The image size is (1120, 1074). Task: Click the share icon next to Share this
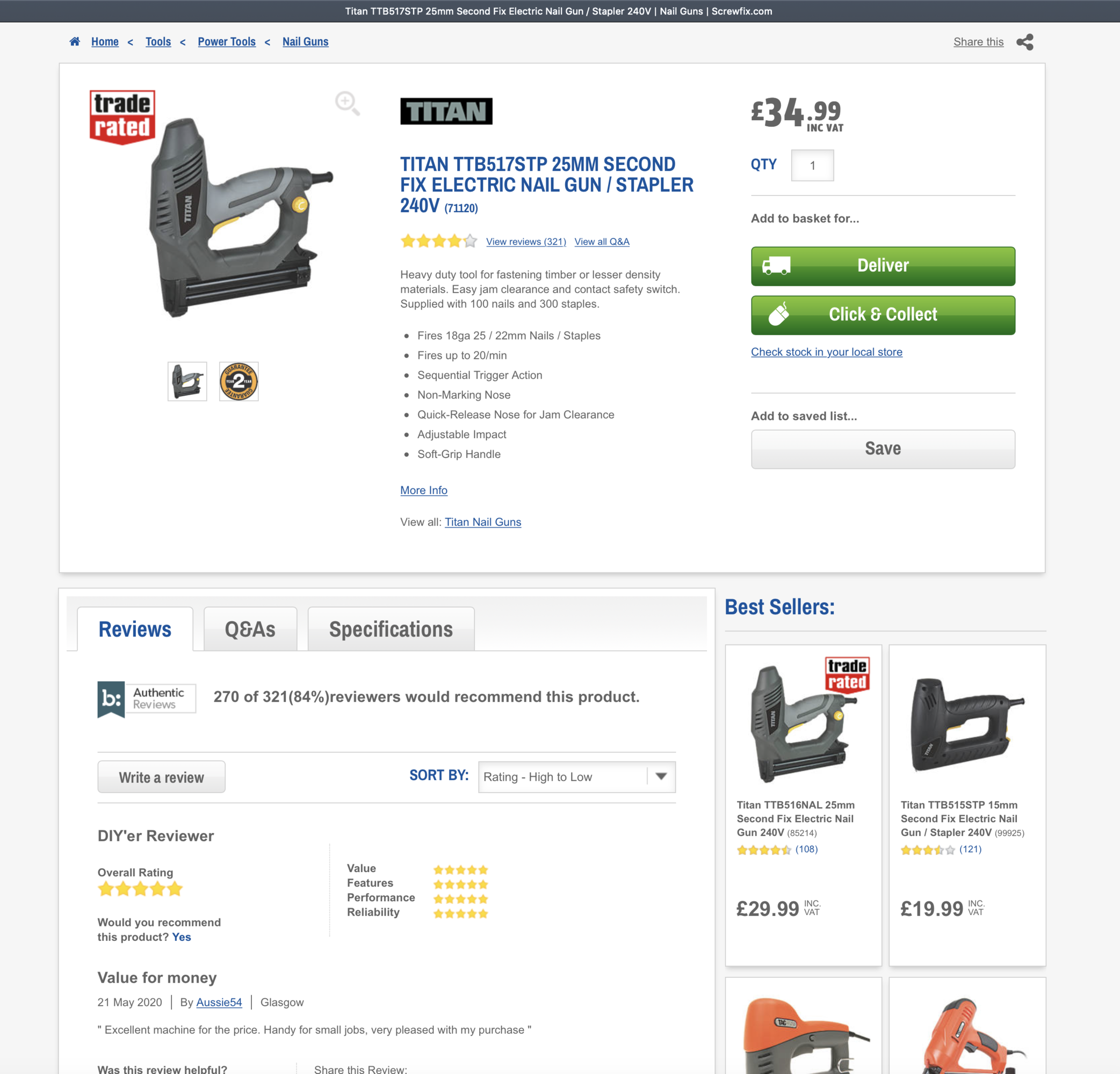[x=1024, y=42]
